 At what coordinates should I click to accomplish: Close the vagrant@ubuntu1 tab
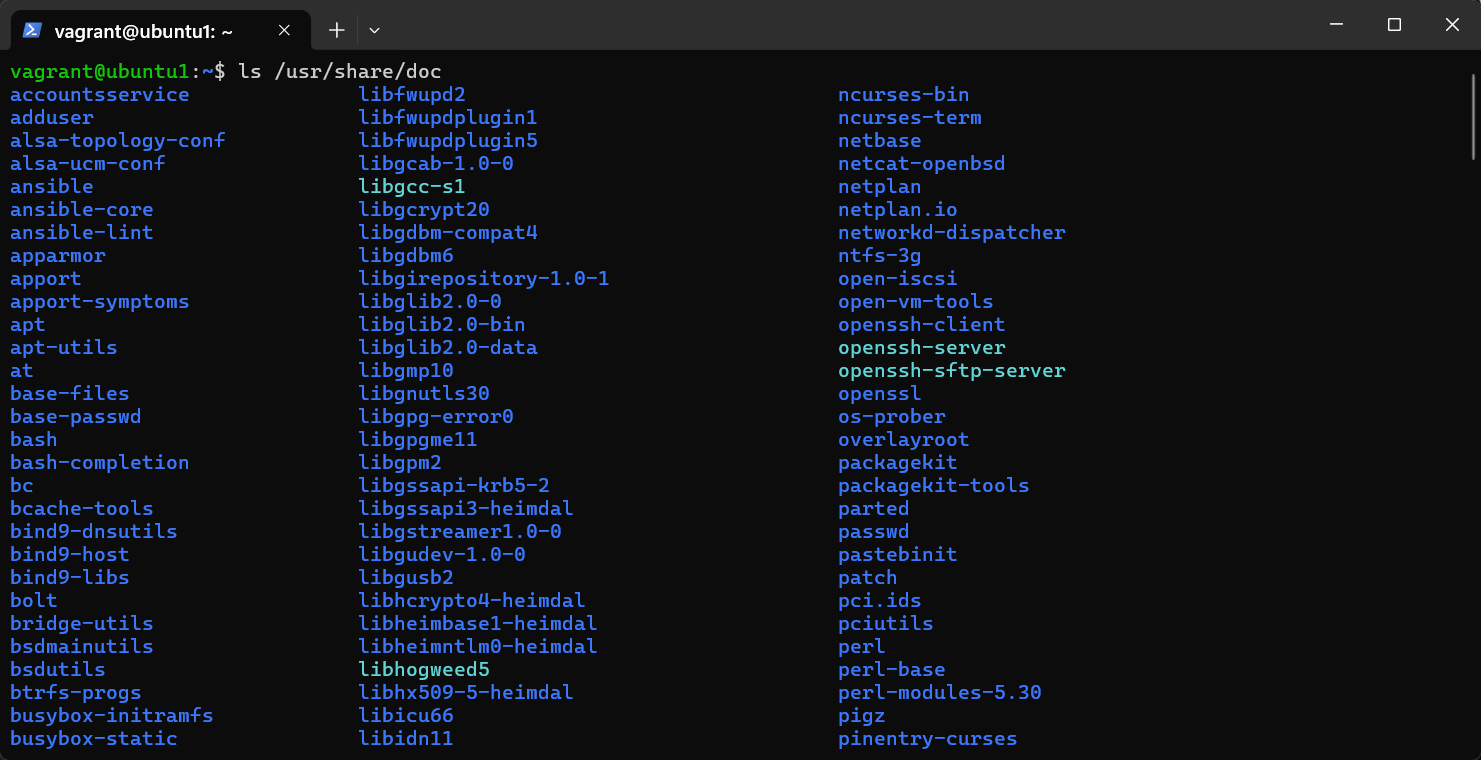pos(284,30)
